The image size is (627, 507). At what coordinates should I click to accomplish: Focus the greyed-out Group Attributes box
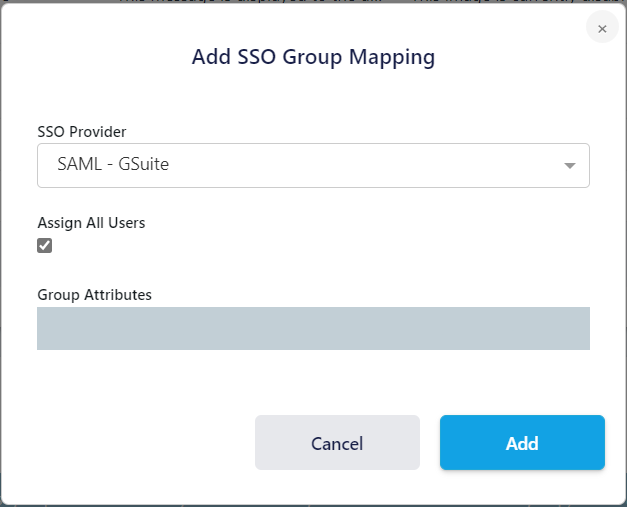313,328
